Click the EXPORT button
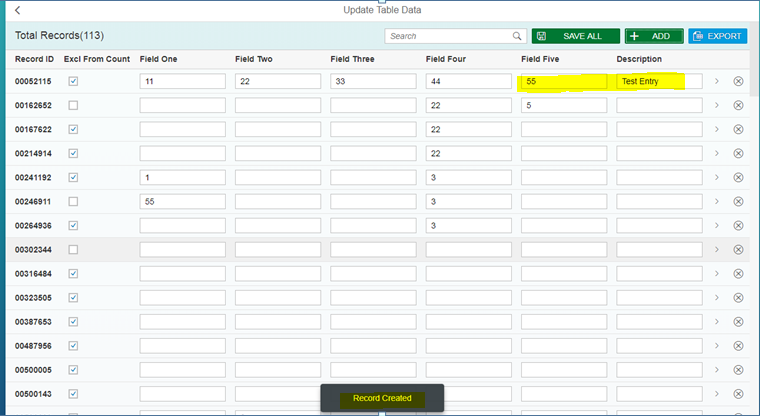Image resolution: width=760 pixels, height=416 pixels. click(x=717, y=36)
